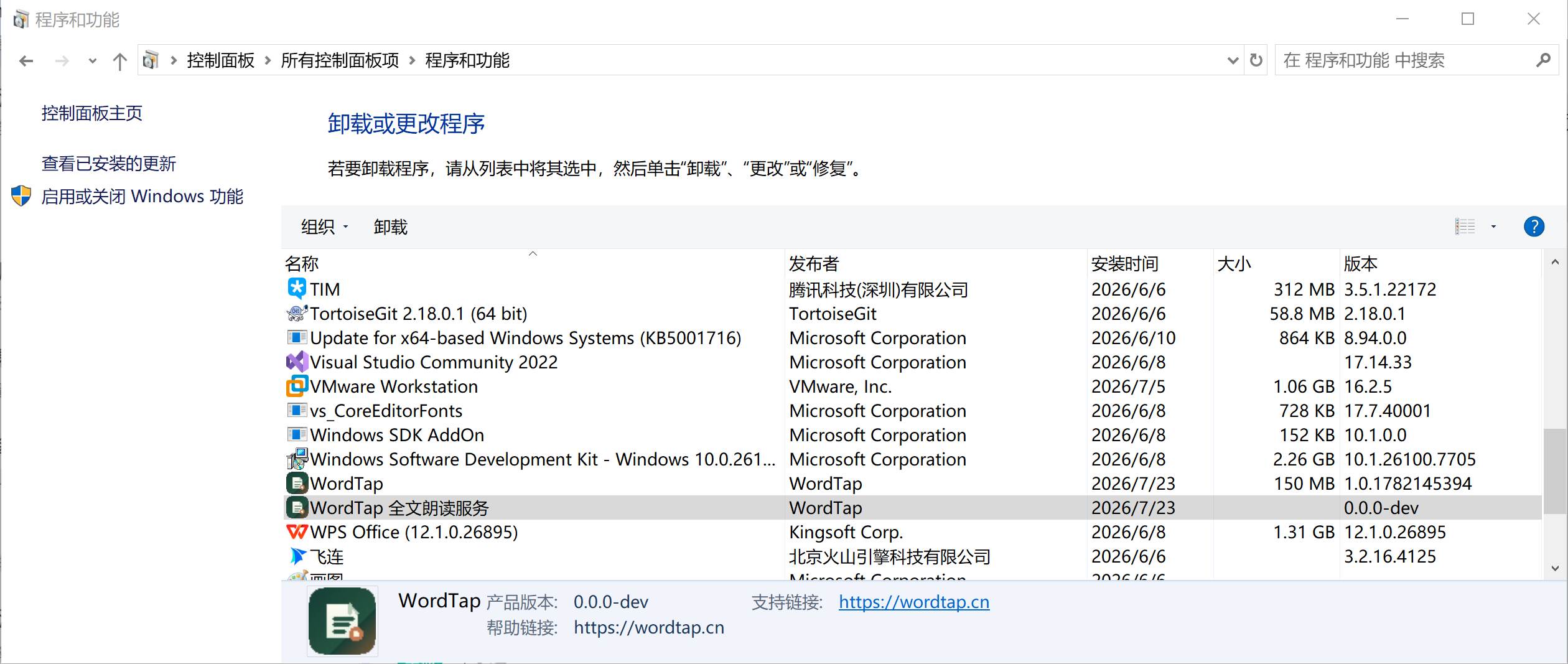Click the Windows features shield icon
This screenshot has height=664, width=1568.
21,196
